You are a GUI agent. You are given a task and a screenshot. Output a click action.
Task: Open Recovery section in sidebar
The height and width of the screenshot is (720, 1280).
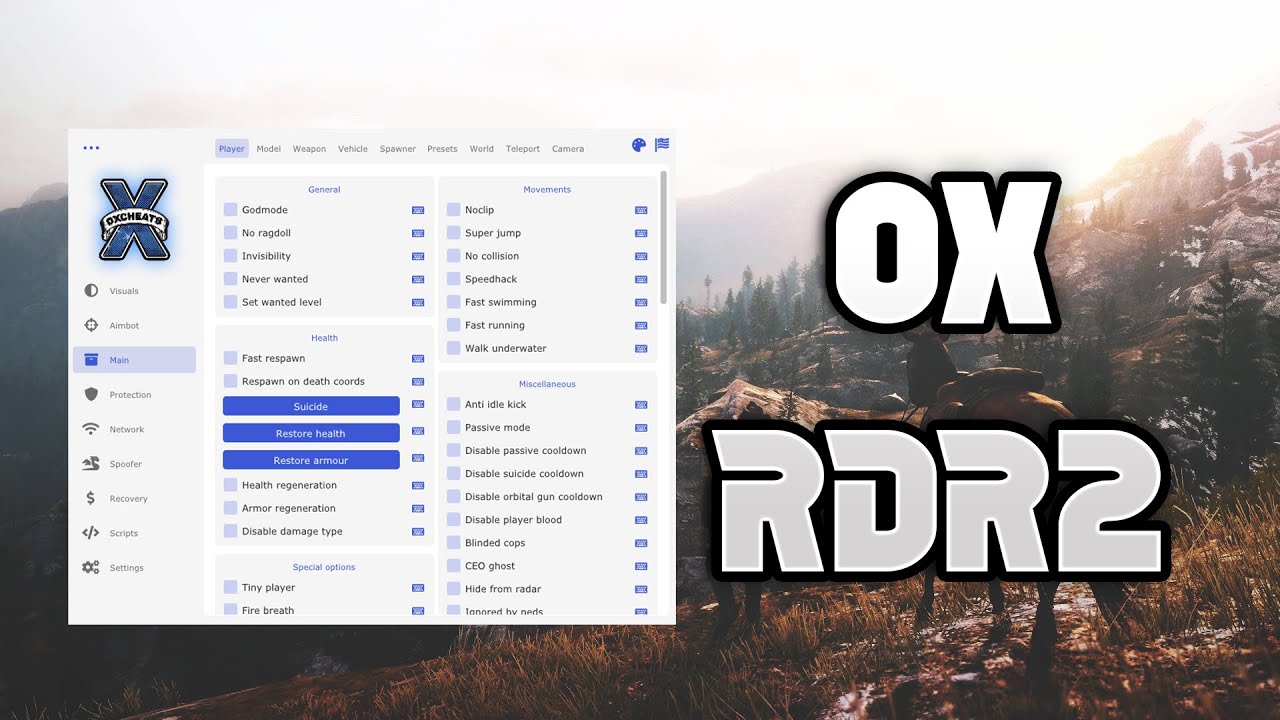click(x=134, y=499)
